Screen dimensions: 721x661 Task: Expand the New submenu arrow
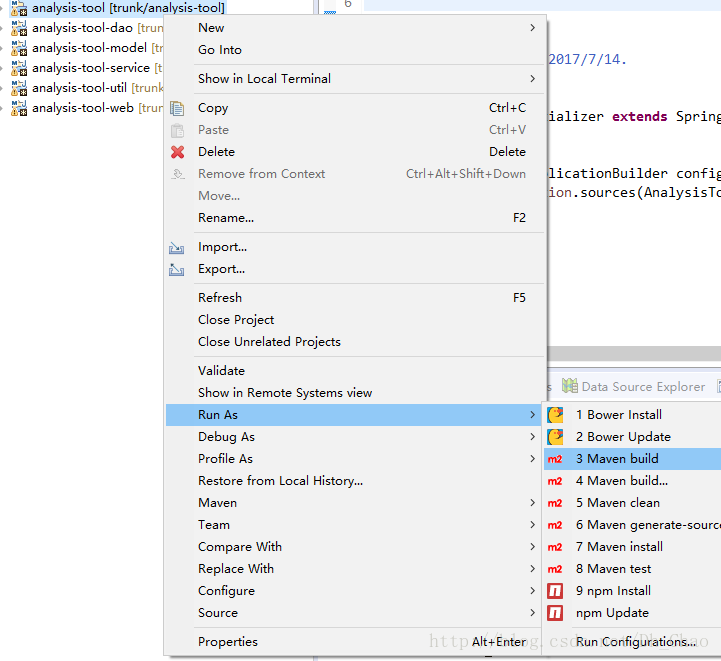(x=532, y=28)
